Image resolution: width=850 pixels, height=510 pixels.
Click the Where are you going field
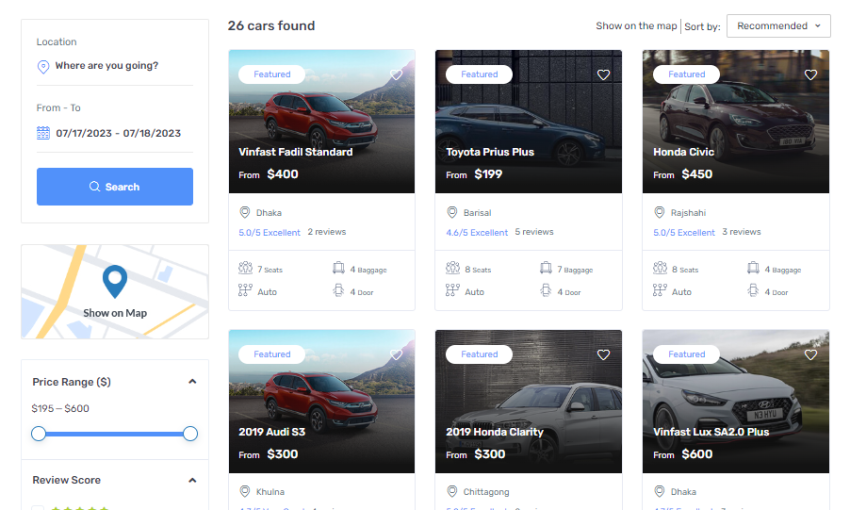click(x=107, y=66)
